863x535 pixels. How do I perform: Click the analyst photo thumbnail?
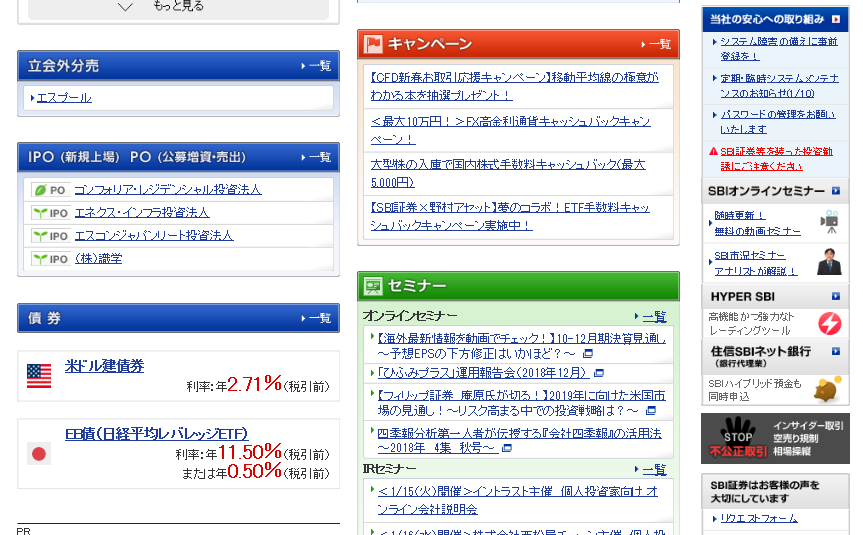point(829,262)
